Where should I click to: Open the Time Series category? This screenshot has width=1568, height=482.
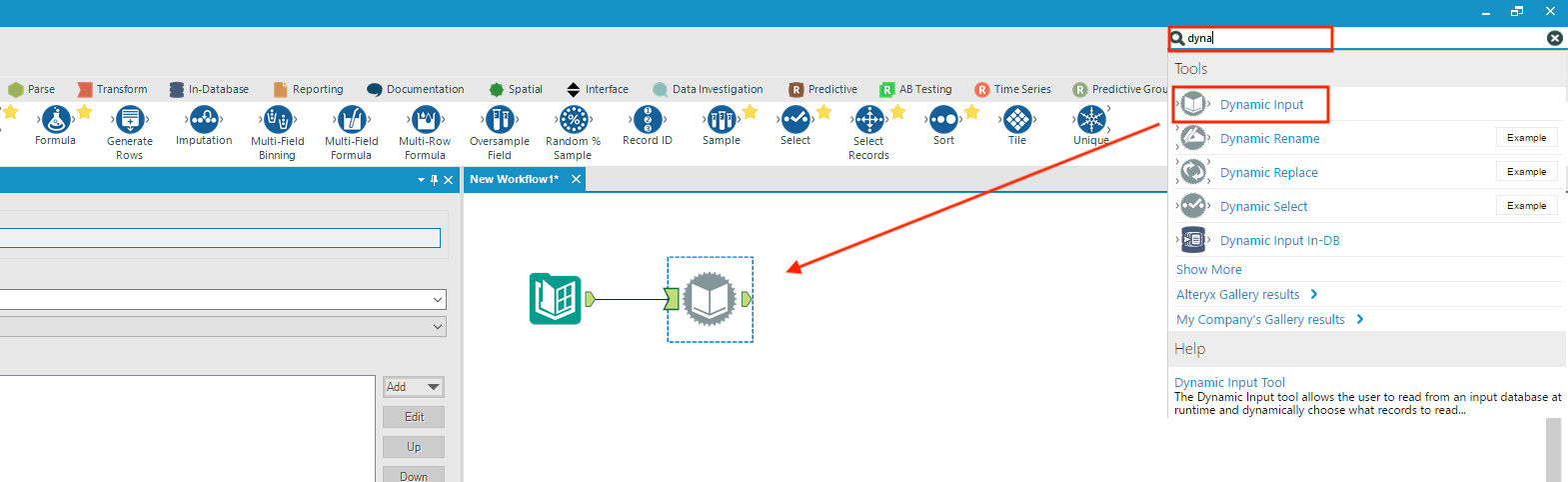(1012, 89)
